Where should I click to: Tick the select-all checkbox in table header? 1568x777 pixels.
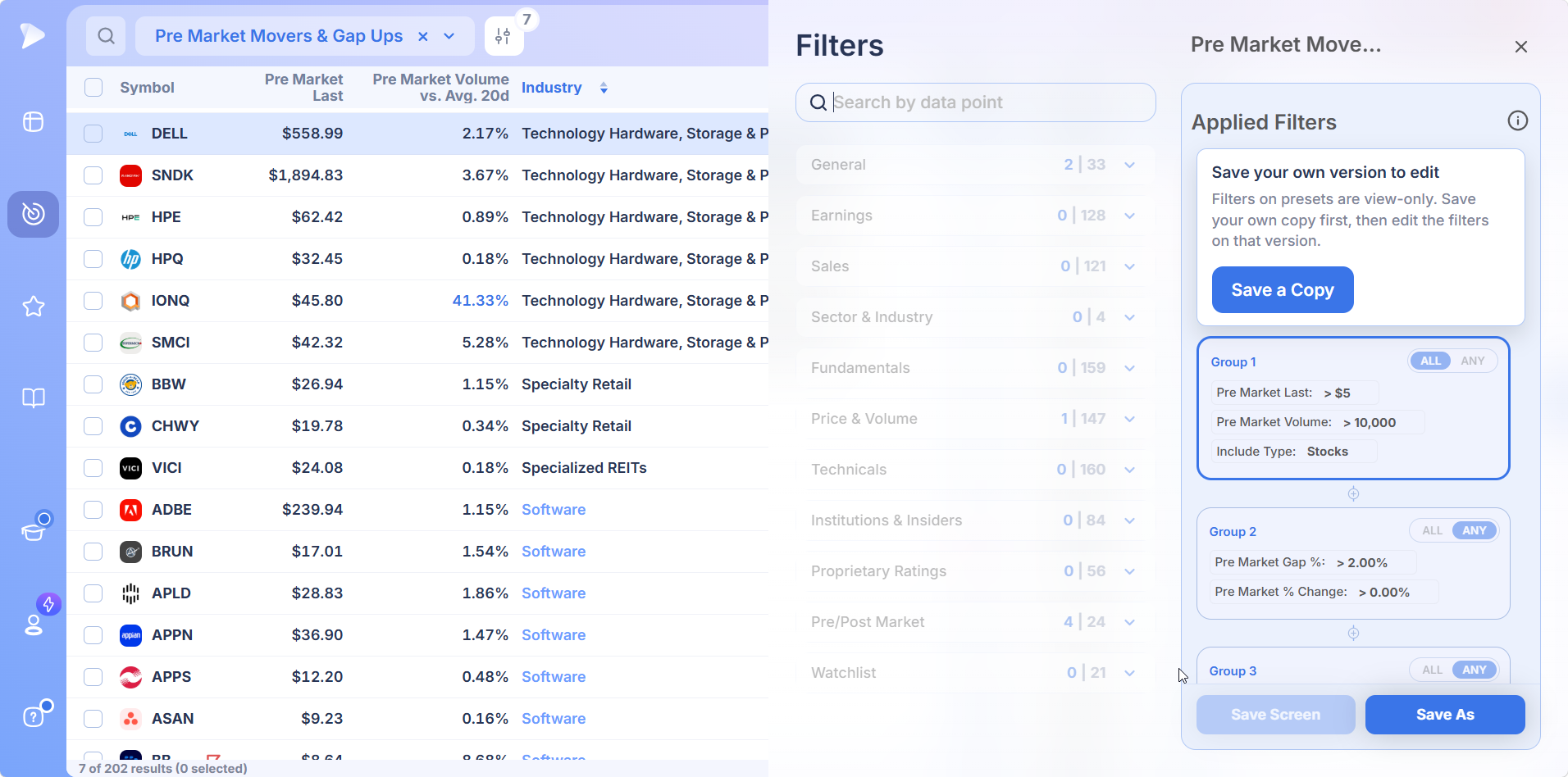[x=93, y=88]
